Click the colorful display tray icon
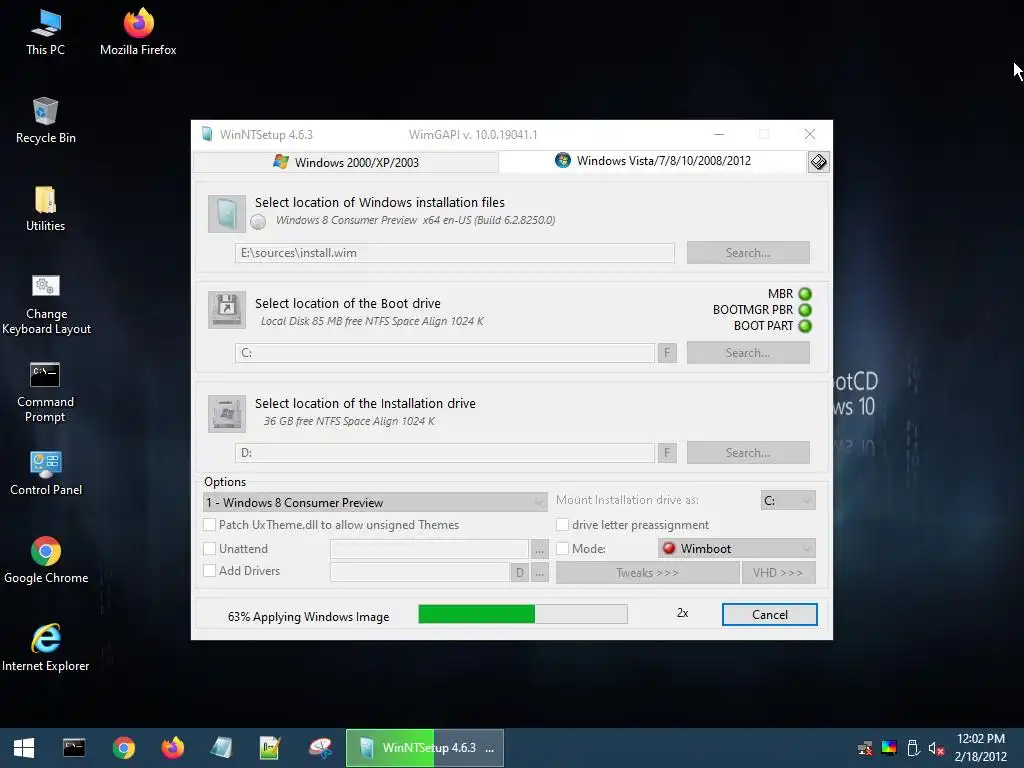This screenshot has height=768, width=1024. click(889, 748)
